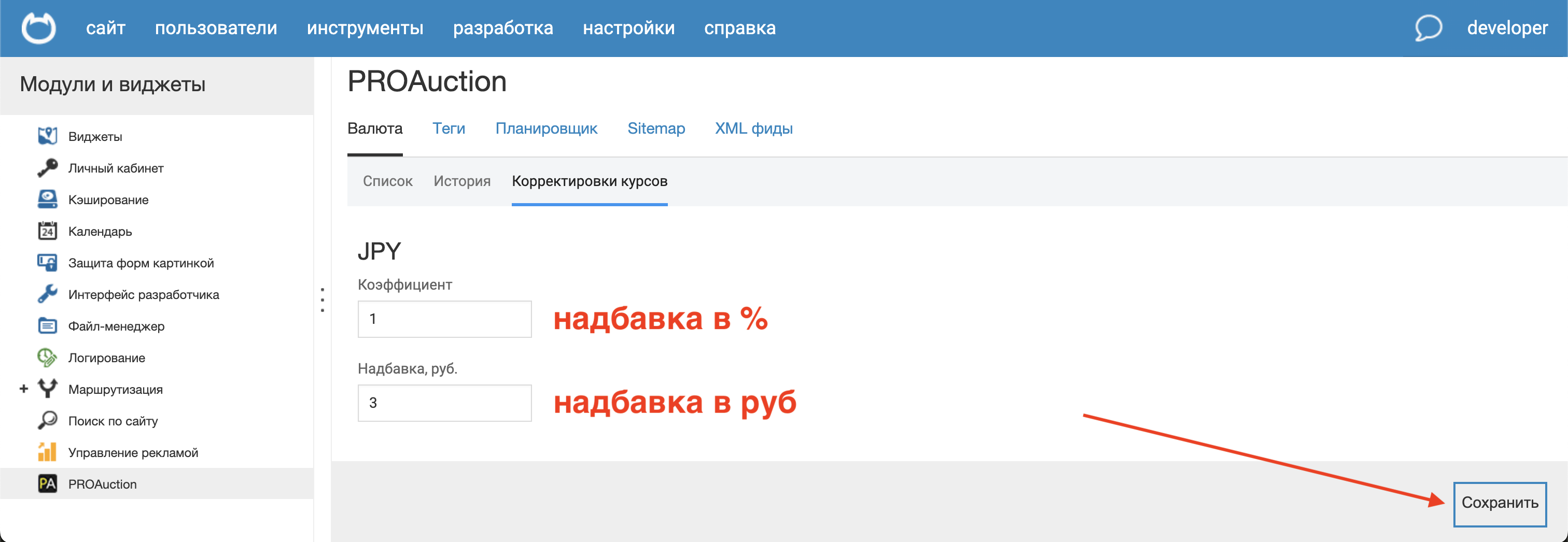Select the Корректировки курсов sub-tab
This screenshot has height=542, width=1568.
pyautogui.click(x=590, y=181)
